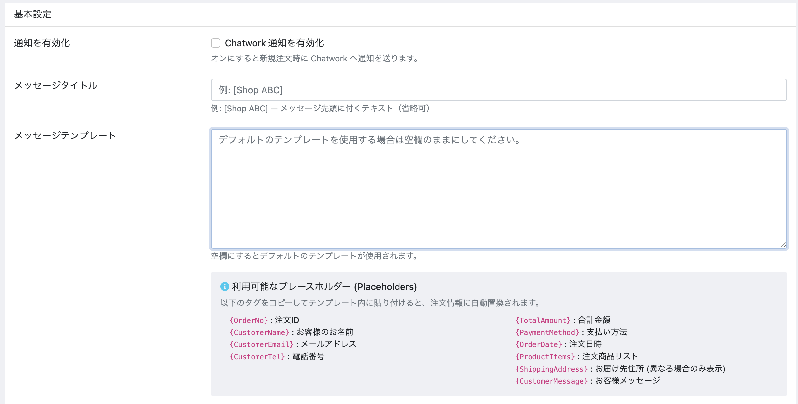Select the {ShippingAddress} placeholder tag
The image size is (798, 404).
click(x=552, y=369)
